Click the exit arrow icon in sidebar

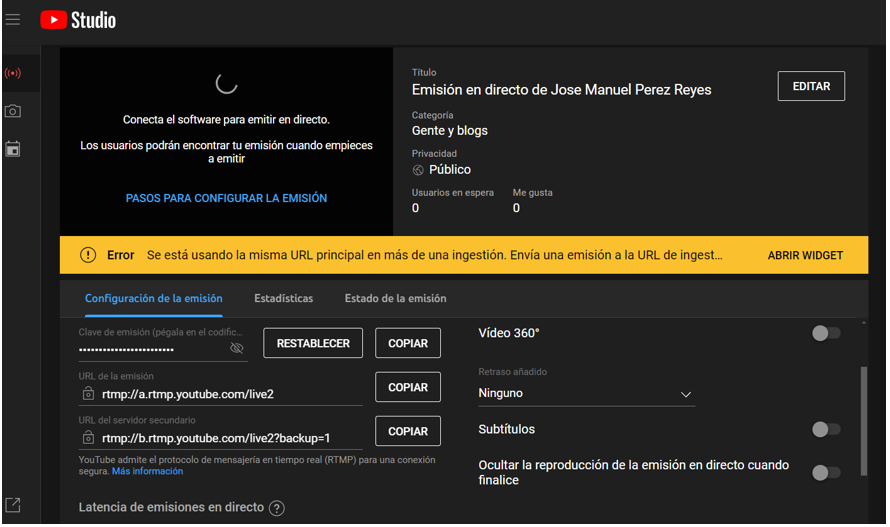pos(13,505)
